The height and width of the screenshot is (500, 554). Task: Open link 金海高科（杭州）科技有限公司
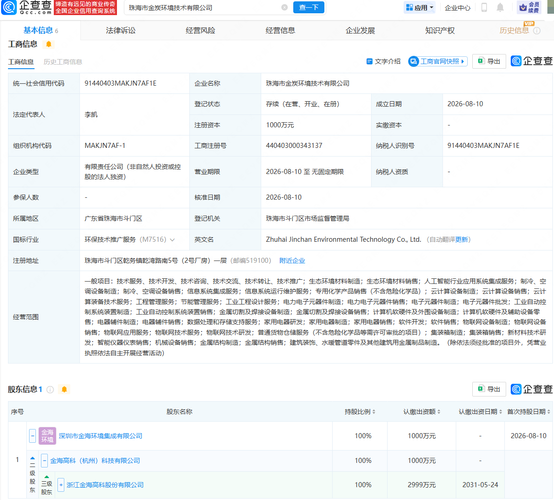[95, 461]
